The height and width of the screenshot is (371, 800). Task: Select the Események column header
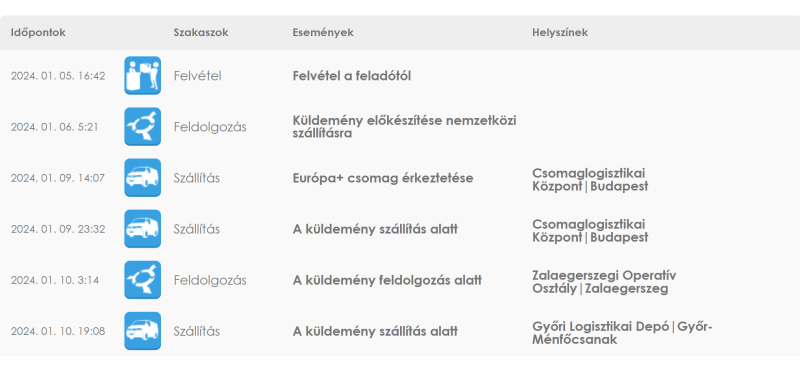point(323,32)
